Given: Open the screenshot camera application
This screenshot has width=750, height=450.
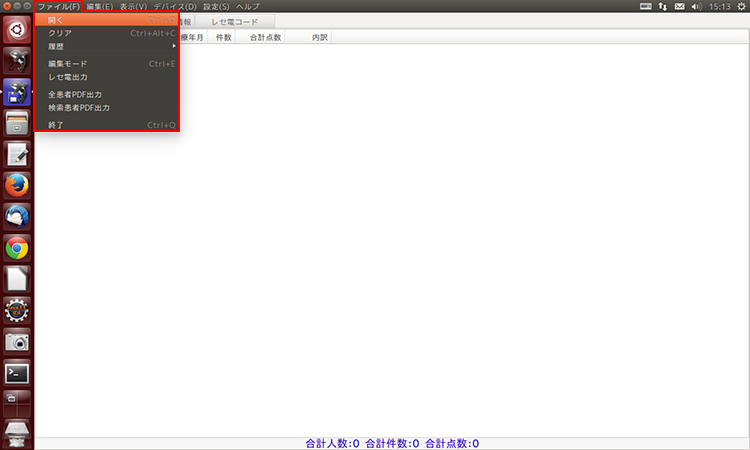Looking at the screenshot, I should point(17,342).
